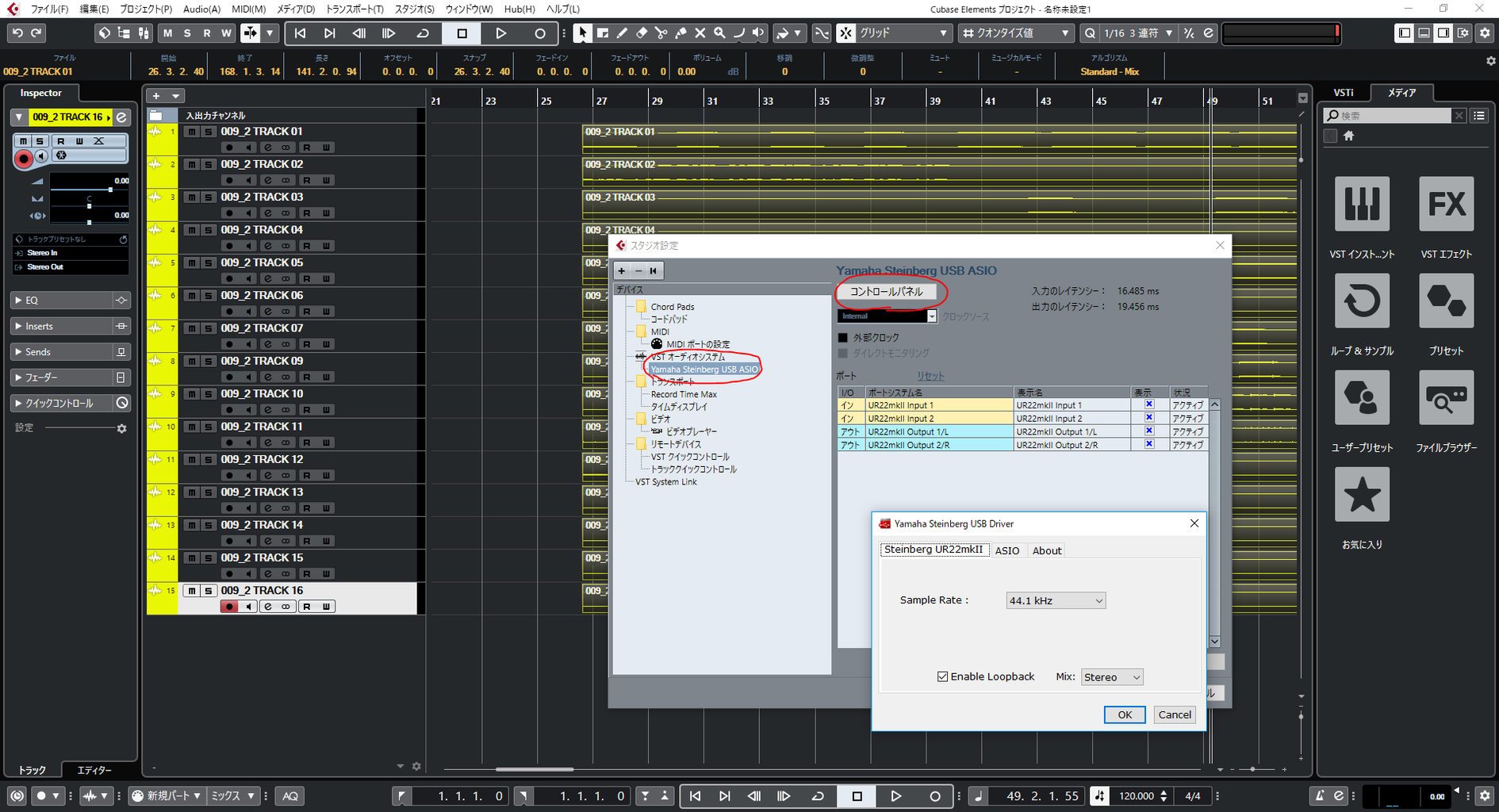Open the MixConsole from toolbar

pyautogui.click(x=144, y=33)
